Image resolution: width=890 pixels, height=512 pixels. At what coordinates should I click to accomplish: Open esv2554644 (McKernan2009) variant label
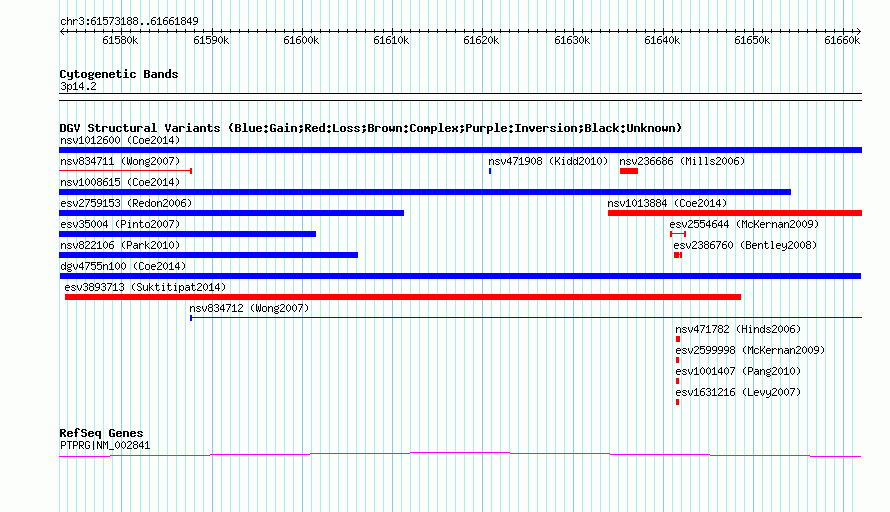tap(744, 224)
